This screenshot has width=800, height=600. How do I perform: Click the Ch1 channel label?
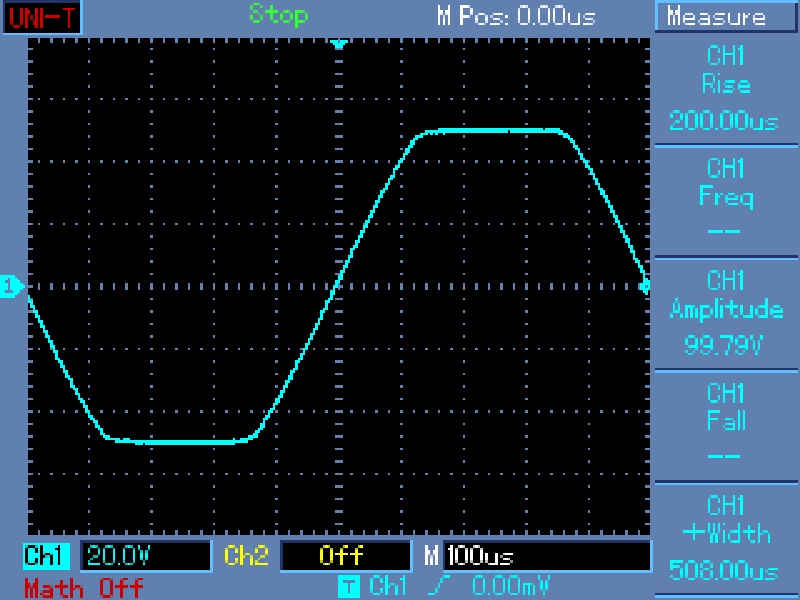tap(46, 556)
